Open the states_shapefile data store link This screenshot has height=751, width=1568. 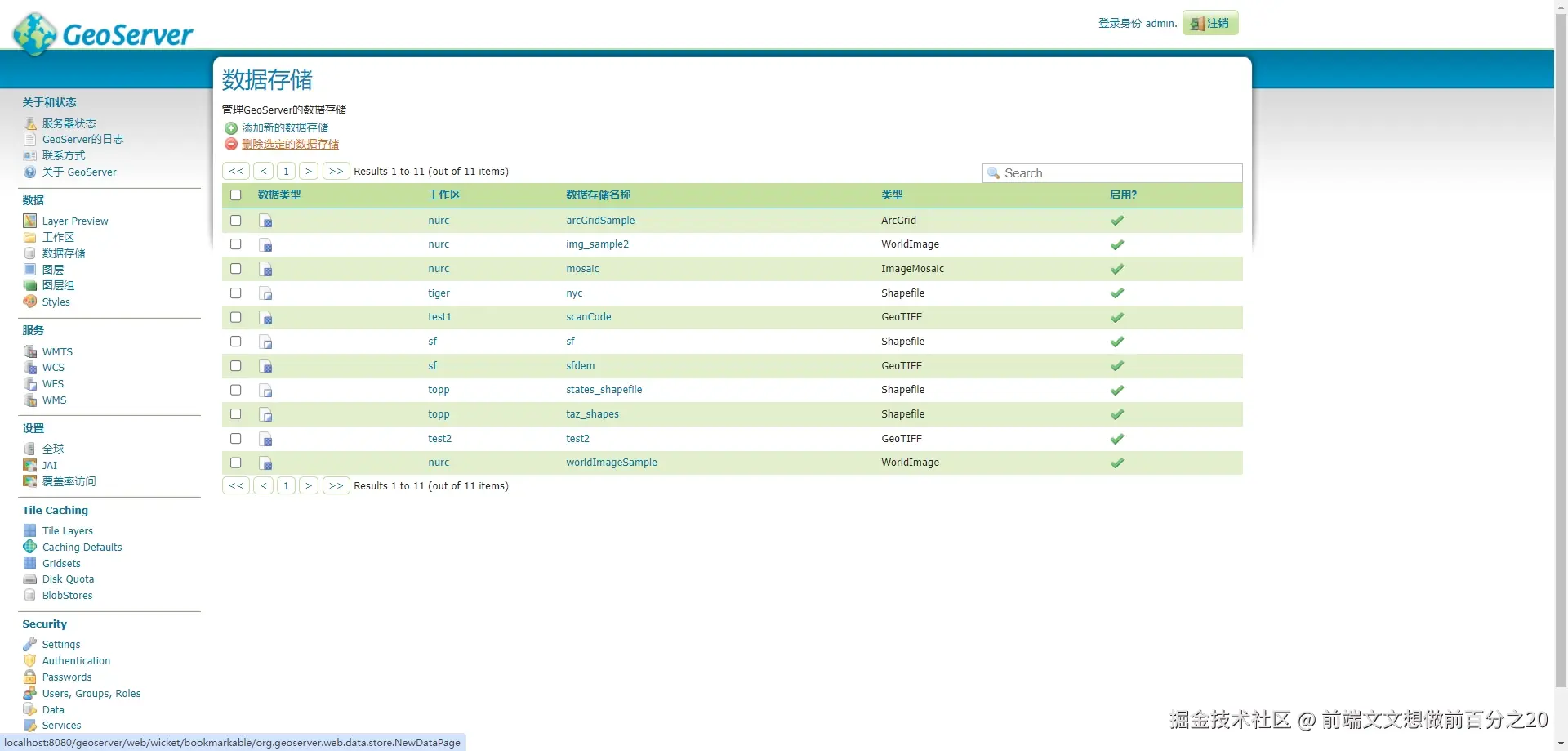coord(604,390)
